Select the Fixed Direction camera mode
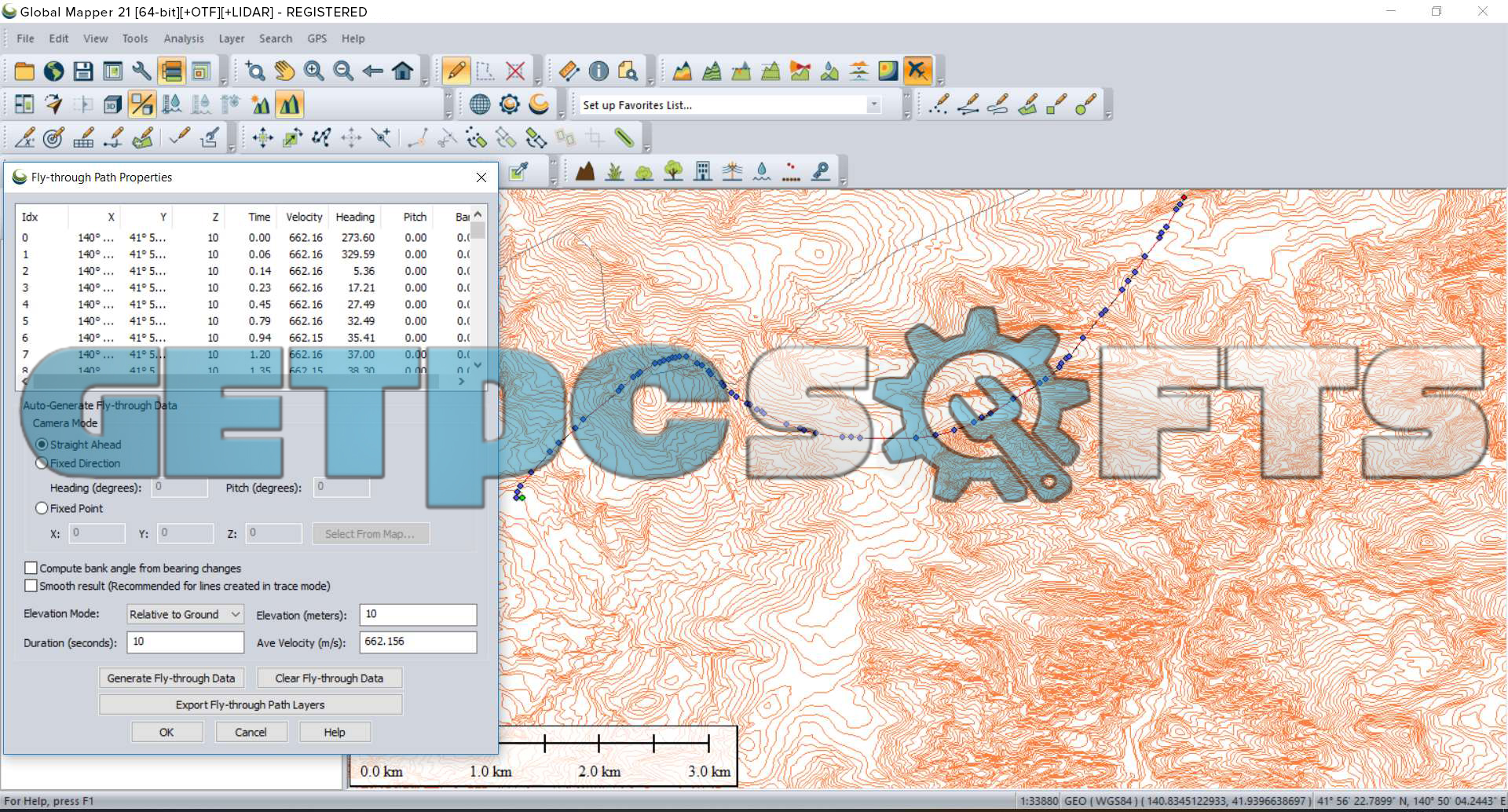The width and height of the screenshot is (1508, 812). point(42,463)
